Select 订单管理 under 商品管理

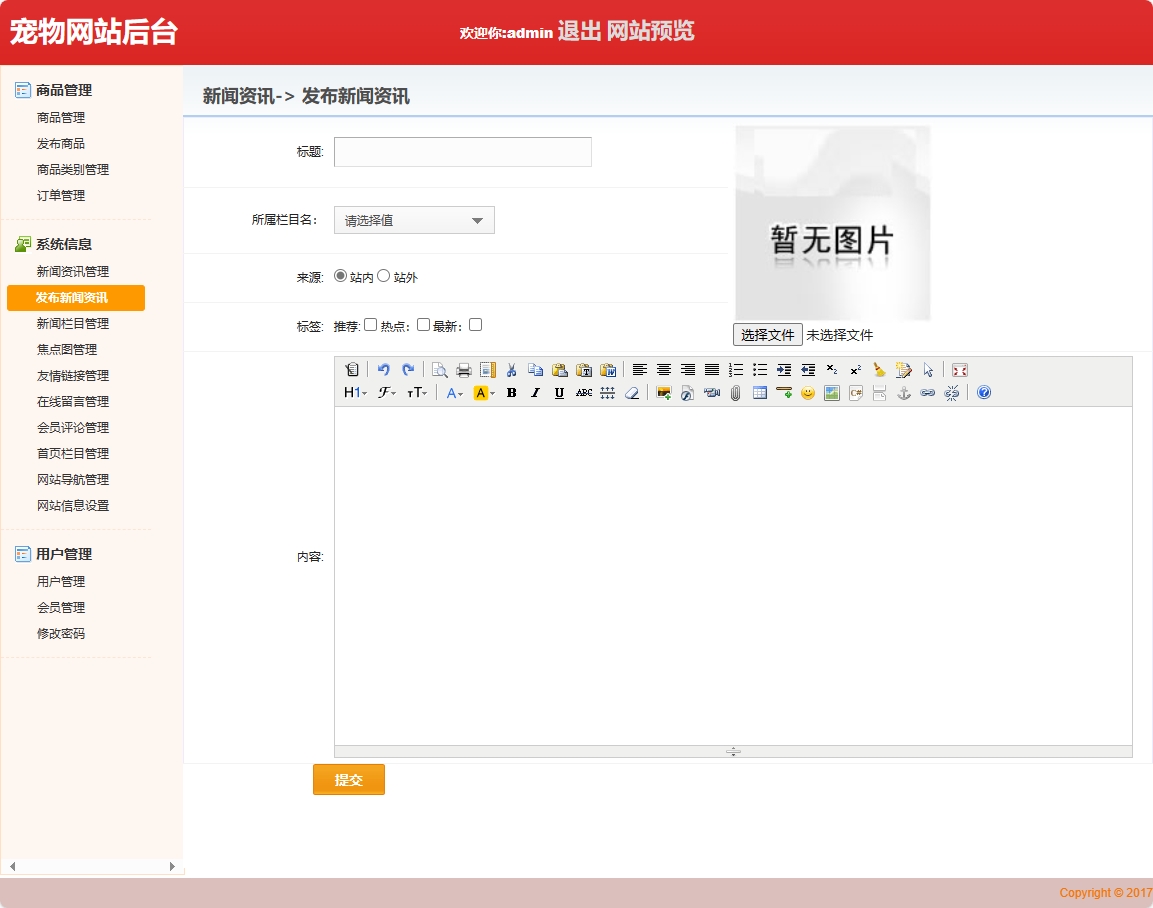[61, 195]
